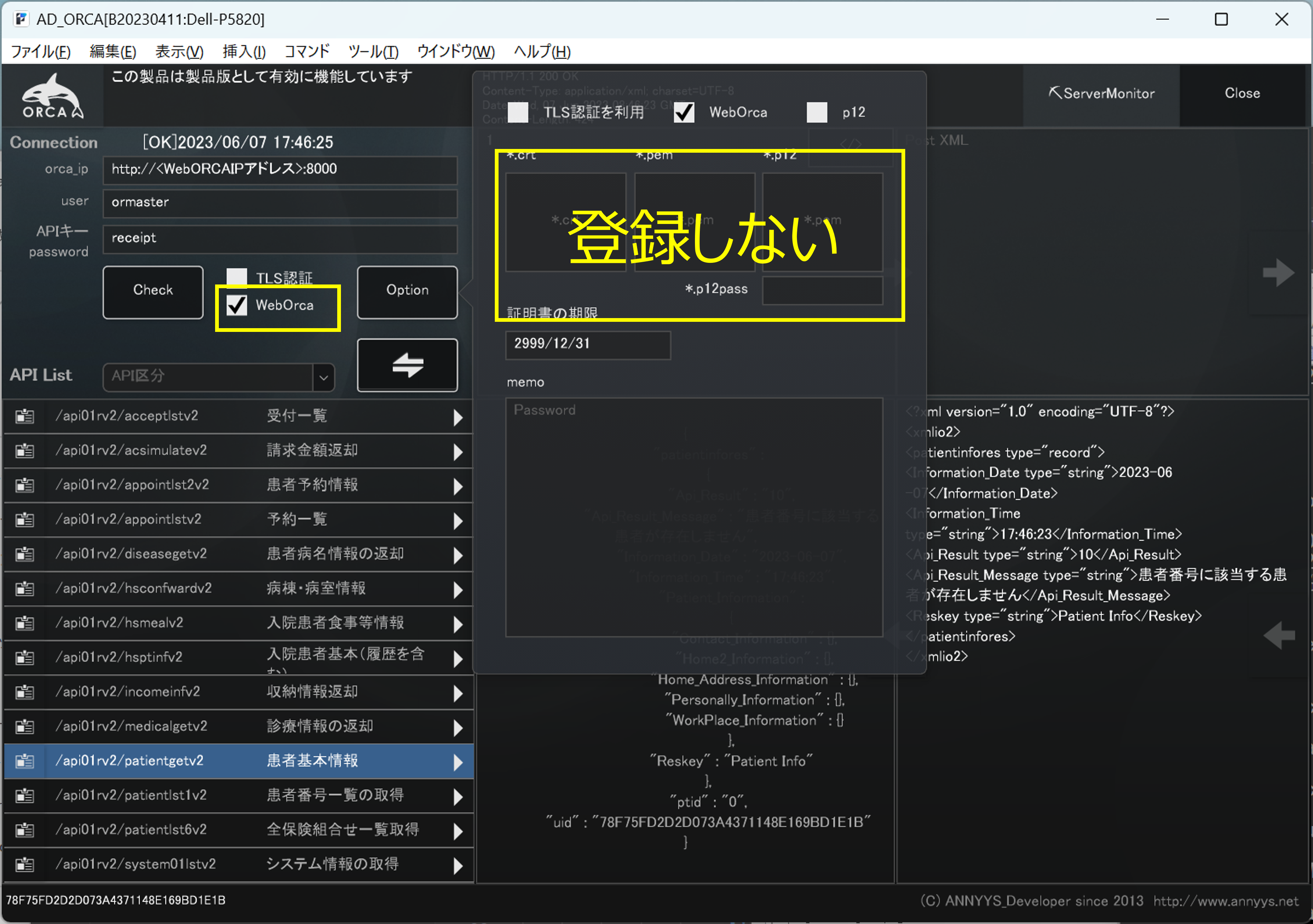Click the Option button
Viewport: 1313px width, 924px height.
[407, 292]
